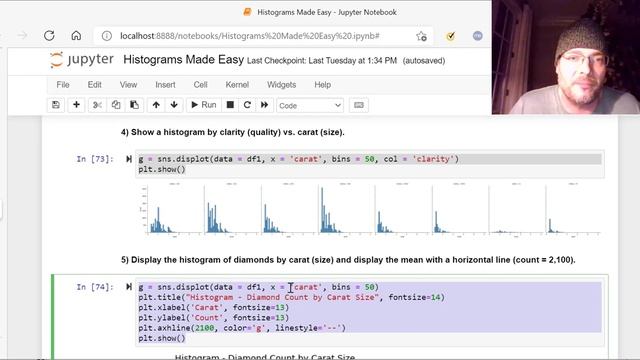This screenshot has height=360, width=640.
Task: Open the command palette keyboard icon
Action: [359, 105]
